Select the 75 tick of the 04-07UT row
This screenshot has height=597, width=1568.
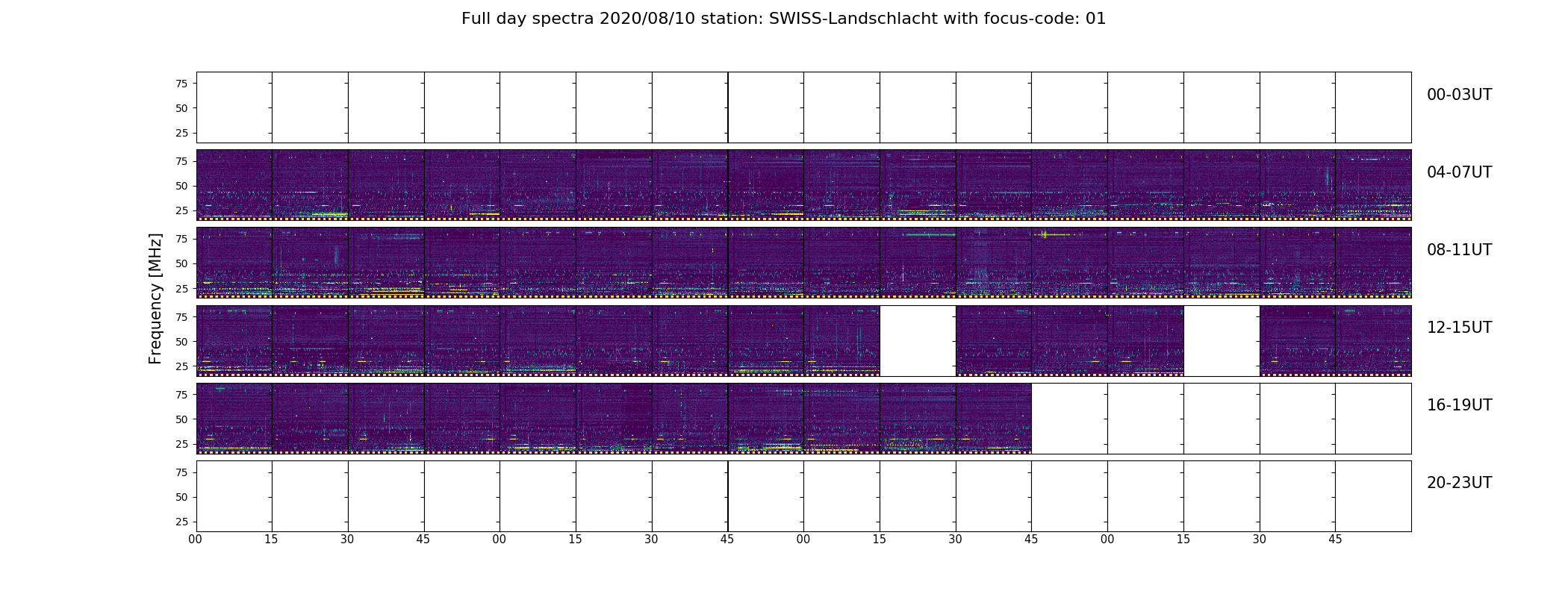181,161
